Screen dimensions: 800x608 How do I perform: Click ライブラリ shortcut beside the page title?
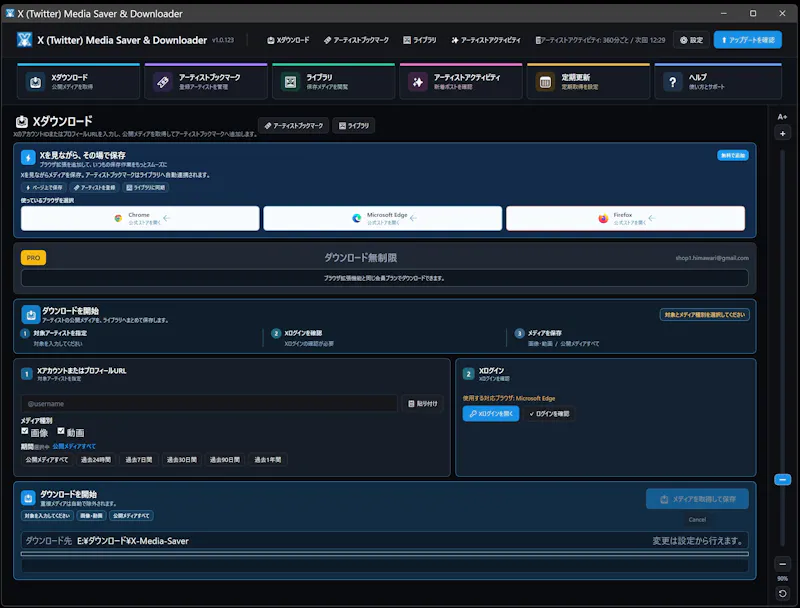[354, 125]
